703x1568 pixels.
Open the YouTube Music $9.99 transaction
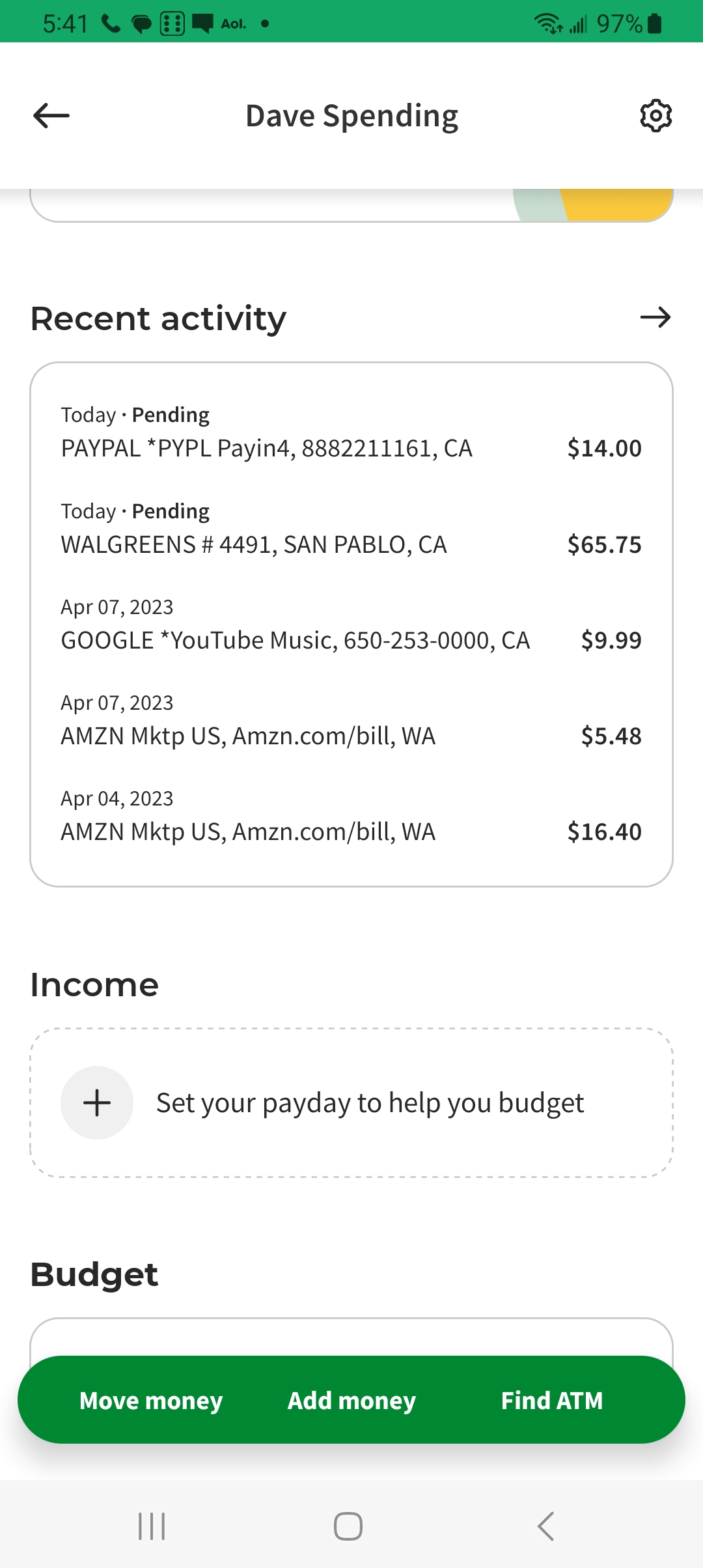click(x=351, y=625)
